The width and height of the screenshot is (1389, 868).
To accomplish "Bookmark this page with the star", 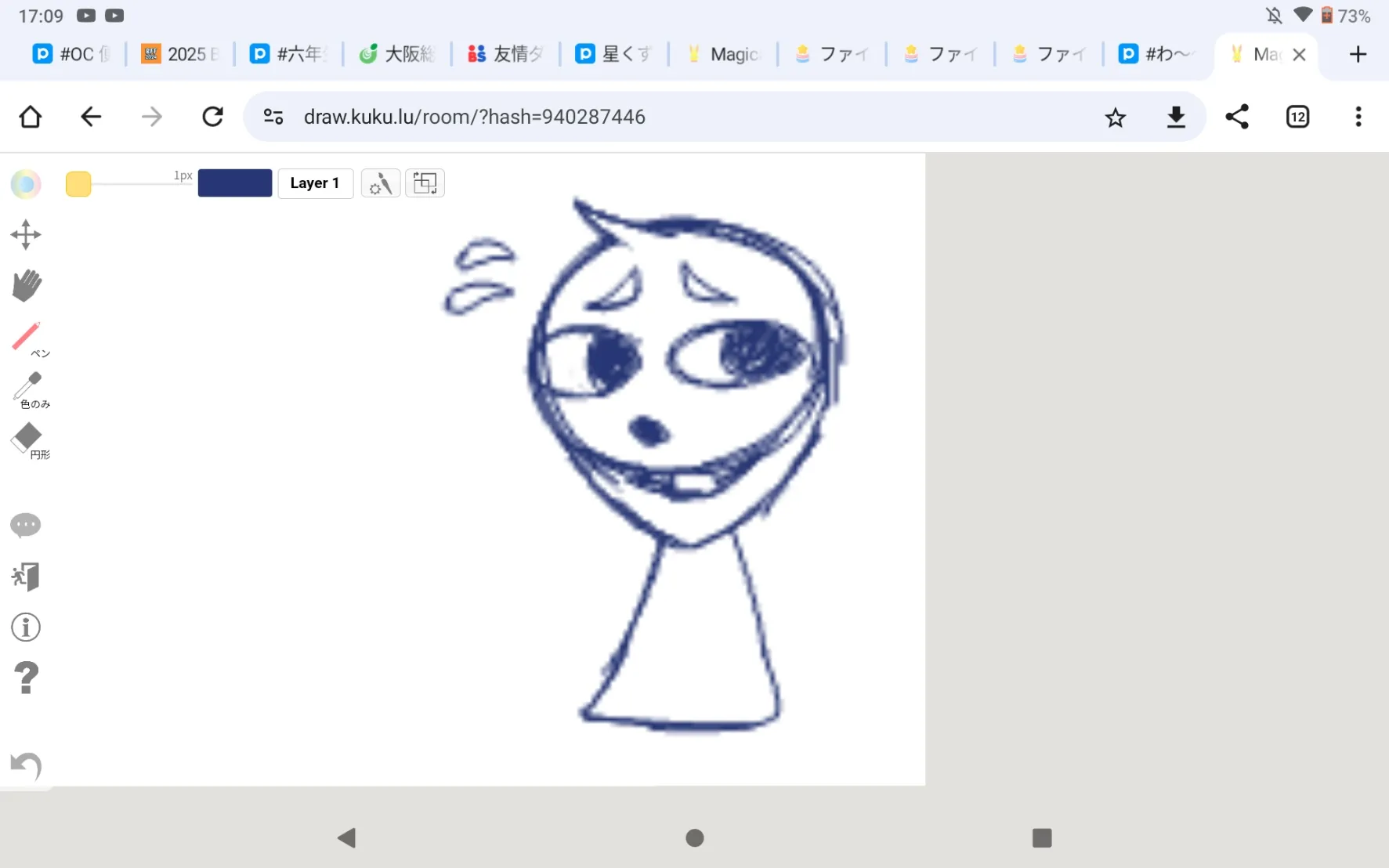I will (x=1116, y=118).
